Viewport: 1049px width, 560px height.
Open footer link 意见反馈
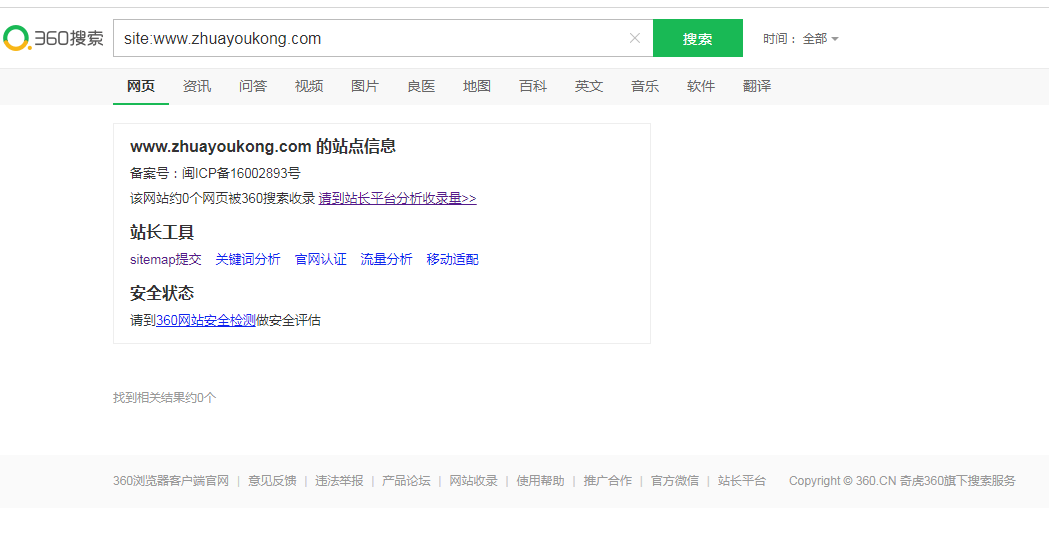tap(272, 481)
